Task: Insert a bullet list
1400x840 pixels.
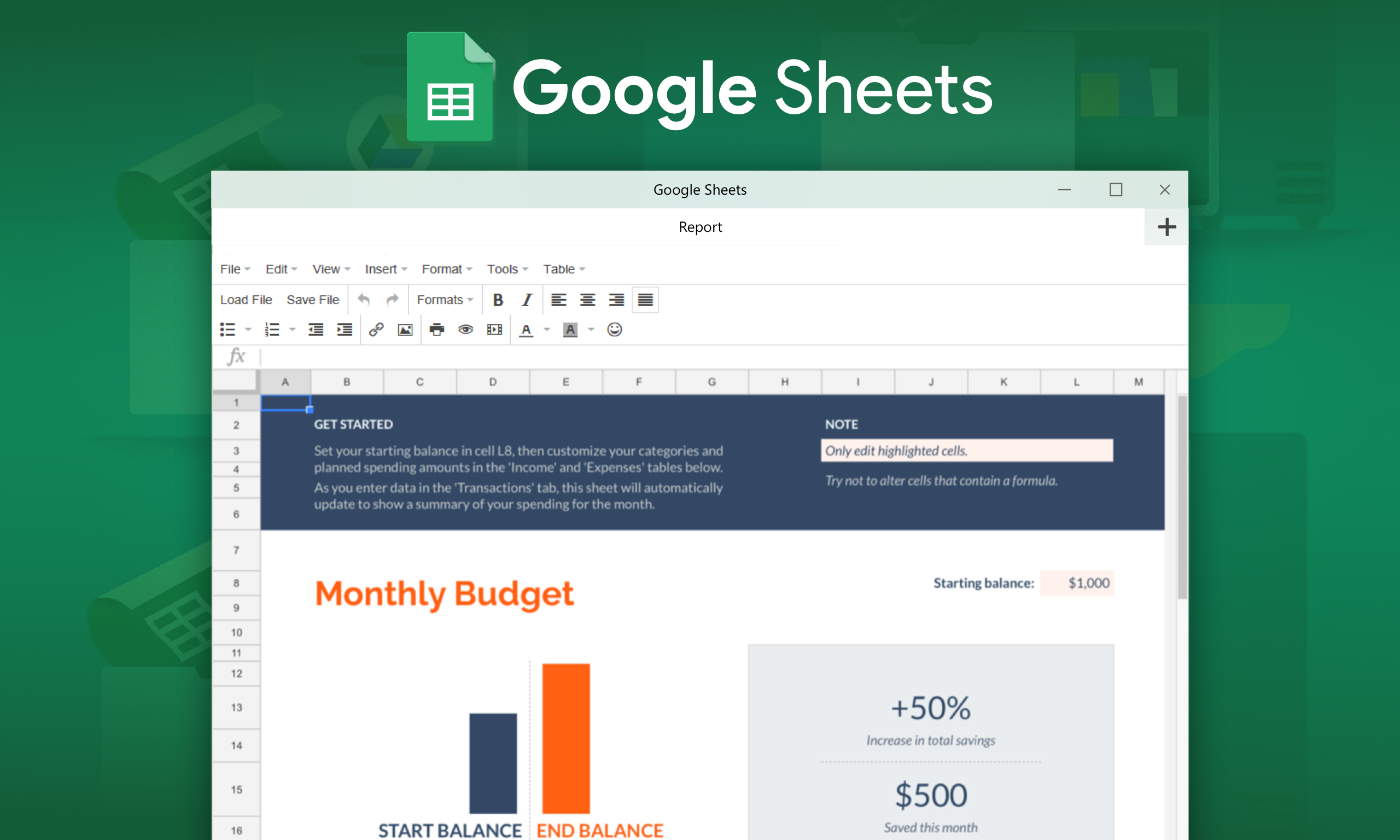Action: tap(227, 329)
